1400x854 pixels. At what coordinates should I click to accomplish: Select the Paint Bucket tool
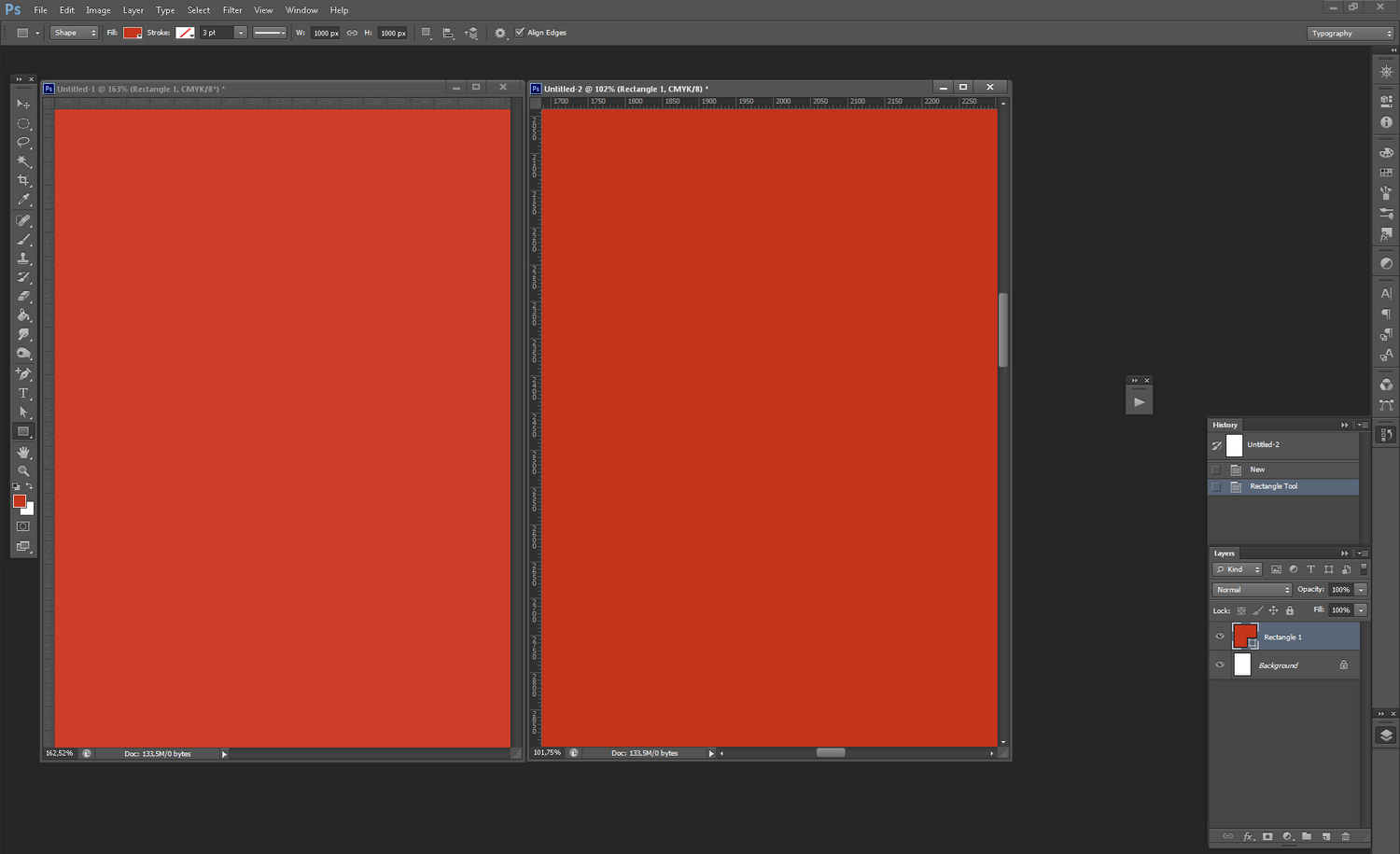[23, 315]
